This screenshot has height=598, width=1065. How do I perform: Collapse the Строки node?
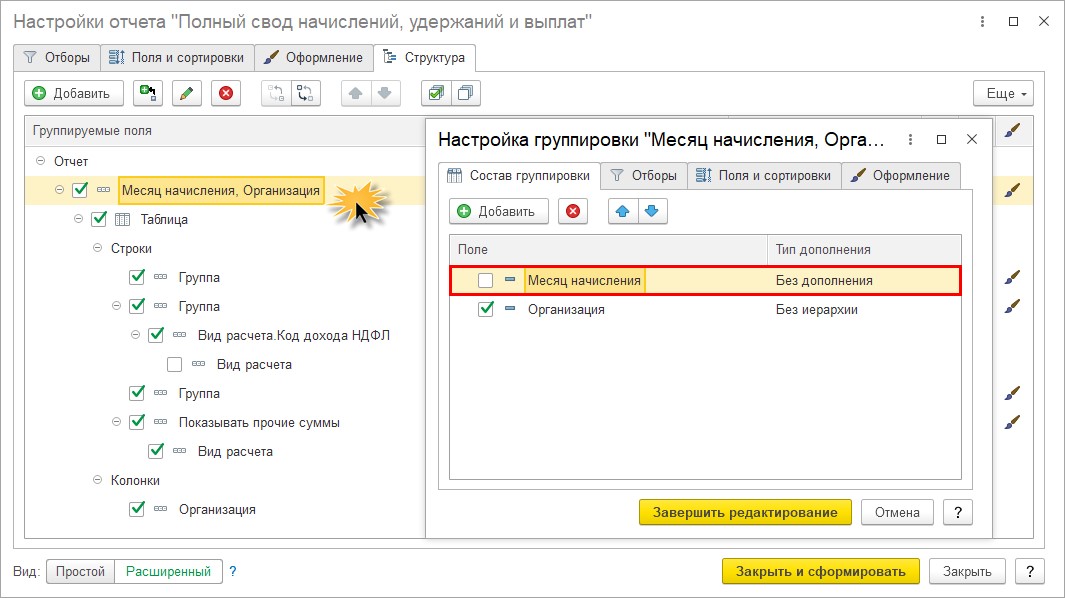[98, 248]
